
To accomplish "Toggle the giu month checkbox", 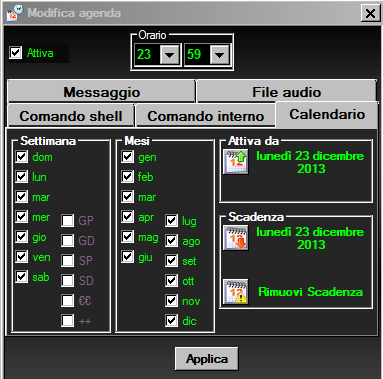I will click(128, 257).
